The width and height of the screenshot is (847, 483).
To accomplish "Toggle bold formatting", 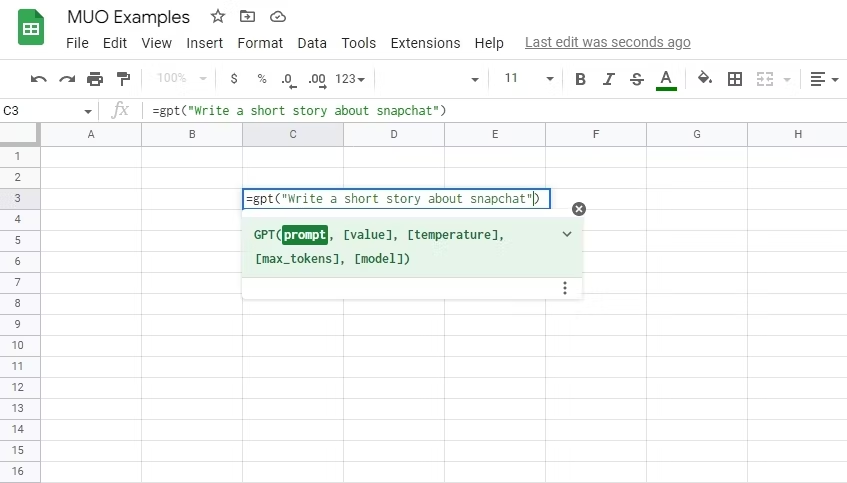I will pyautogui.click(x=580, y=79).
